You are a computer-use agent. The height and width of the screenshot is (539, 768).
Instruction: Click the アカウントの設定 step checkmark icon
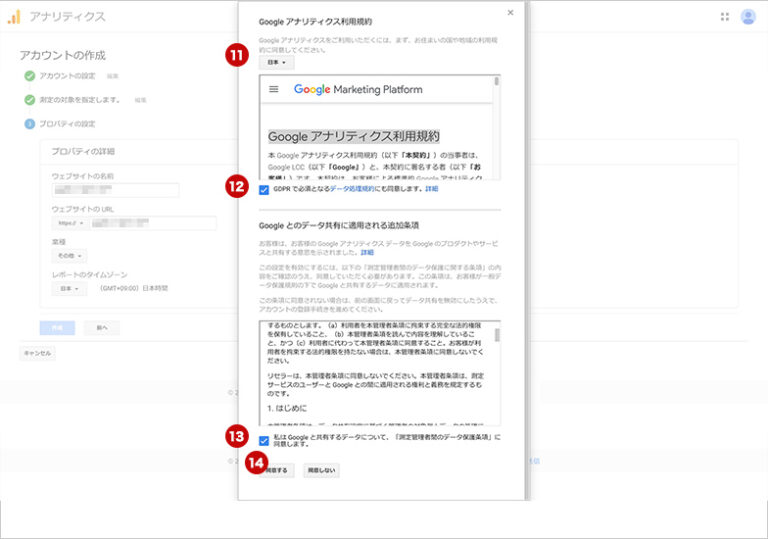pos(30,76)
